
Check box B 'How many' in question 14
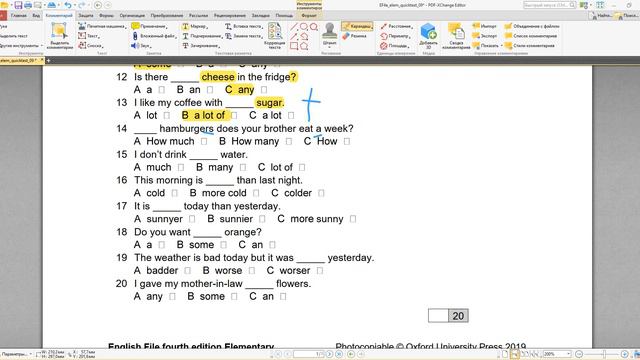point(289,141)
